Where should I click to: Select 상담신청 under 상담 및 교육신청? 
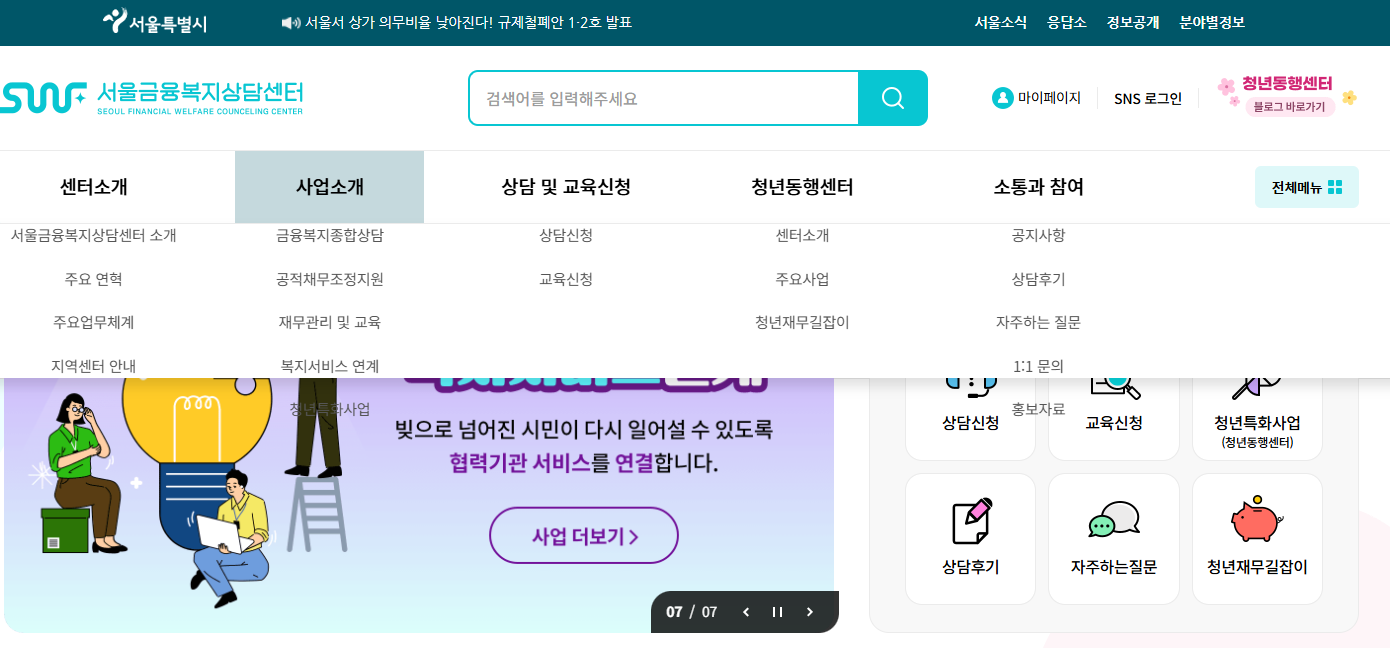566,235
